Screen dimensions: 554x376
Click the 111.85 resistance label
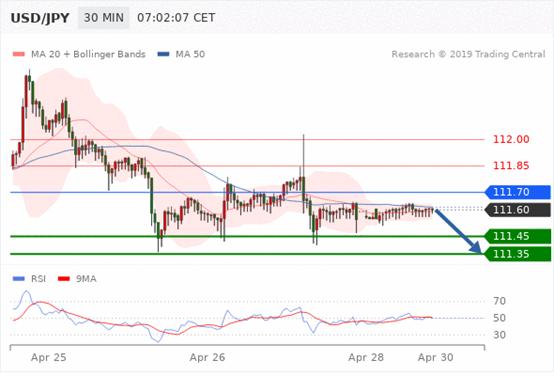[511, 165]
